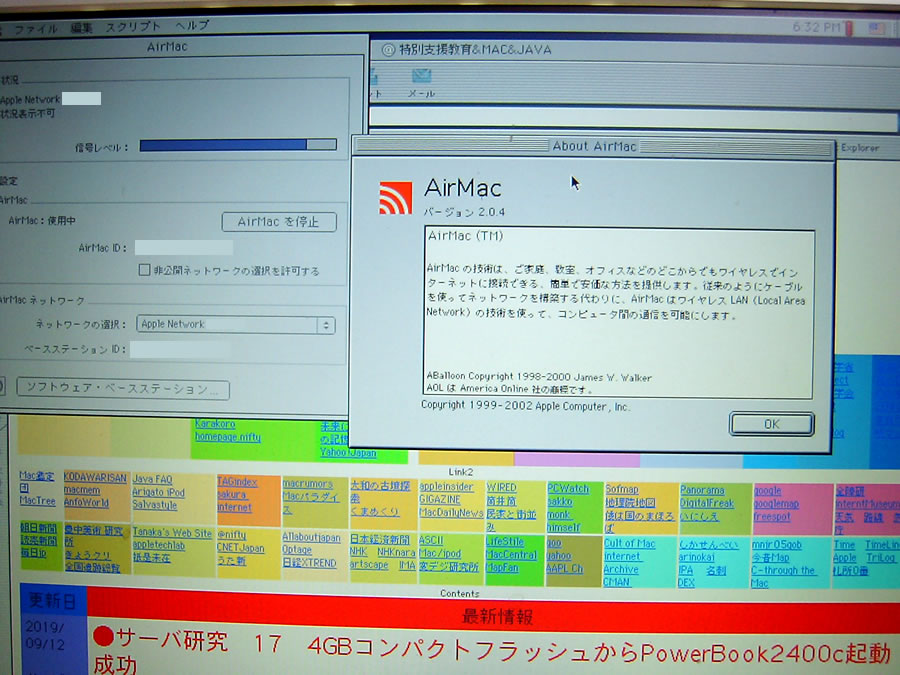Open the macrumors link
Image resolution: width=900 pixels, height=675 pixels.
click(x=308, y=484)
